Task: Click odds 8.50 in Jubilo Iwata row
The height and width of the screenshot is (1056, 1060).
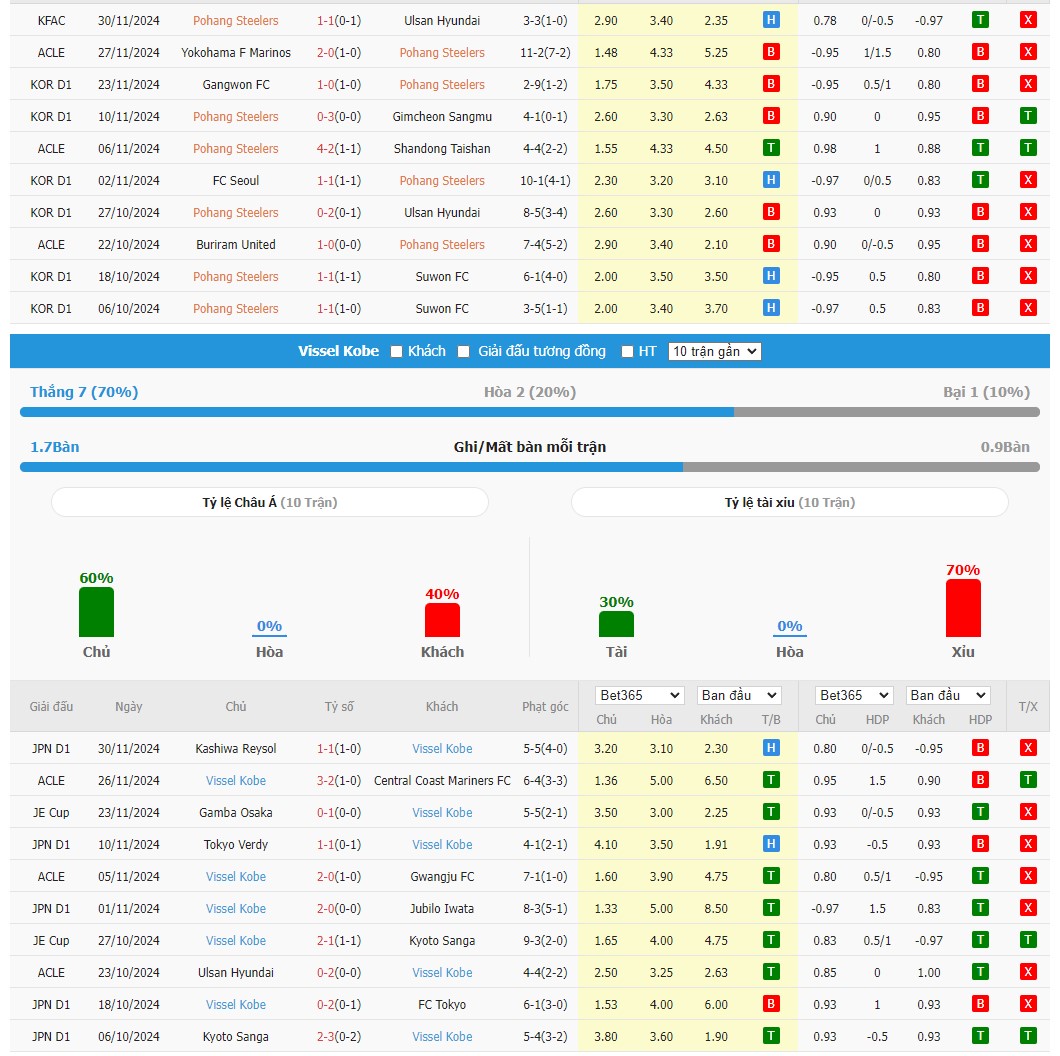Action: (716, 909)
